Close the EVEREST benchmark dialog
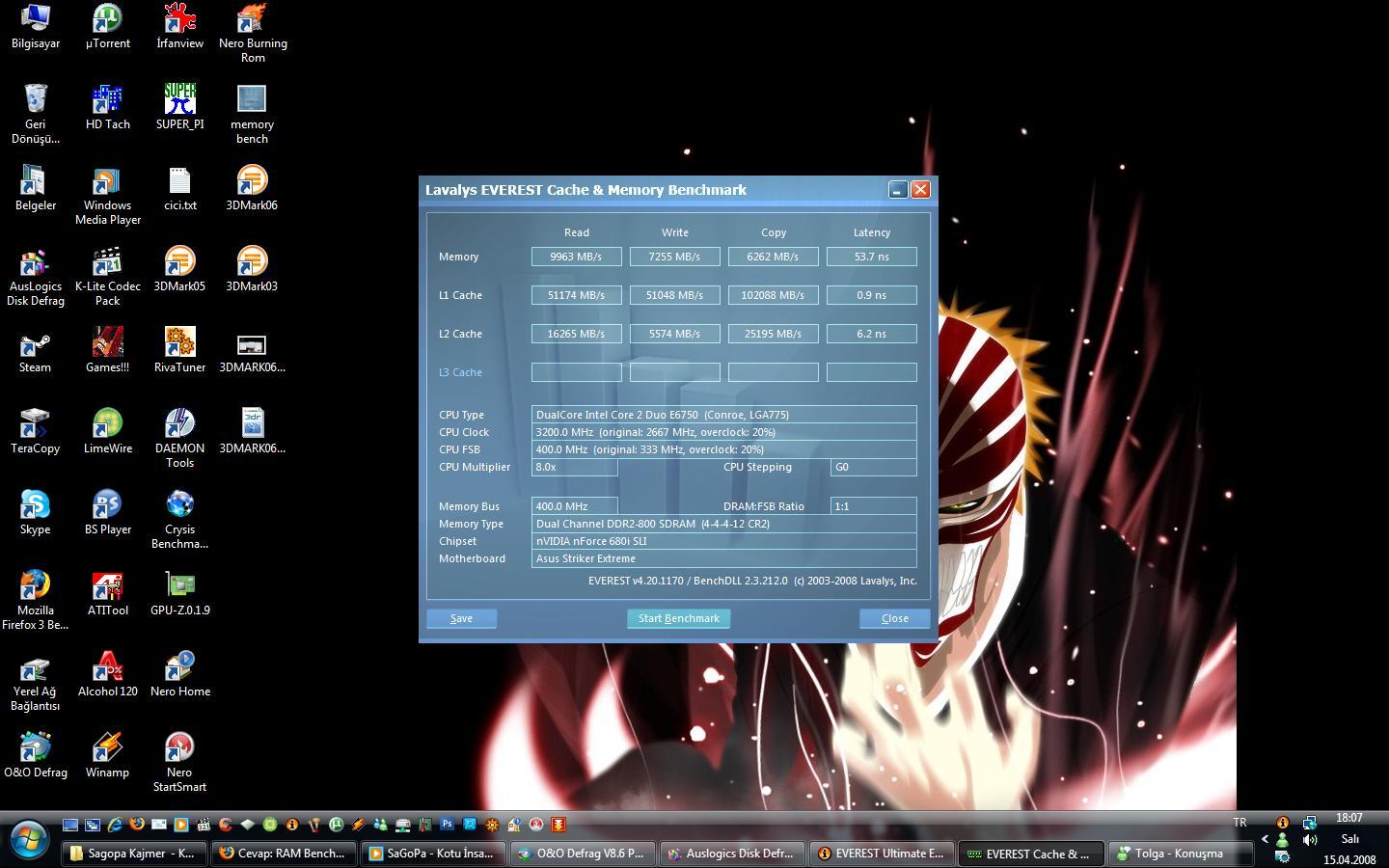The width and height of the screenshot is (1389, 868). point(894,618)
